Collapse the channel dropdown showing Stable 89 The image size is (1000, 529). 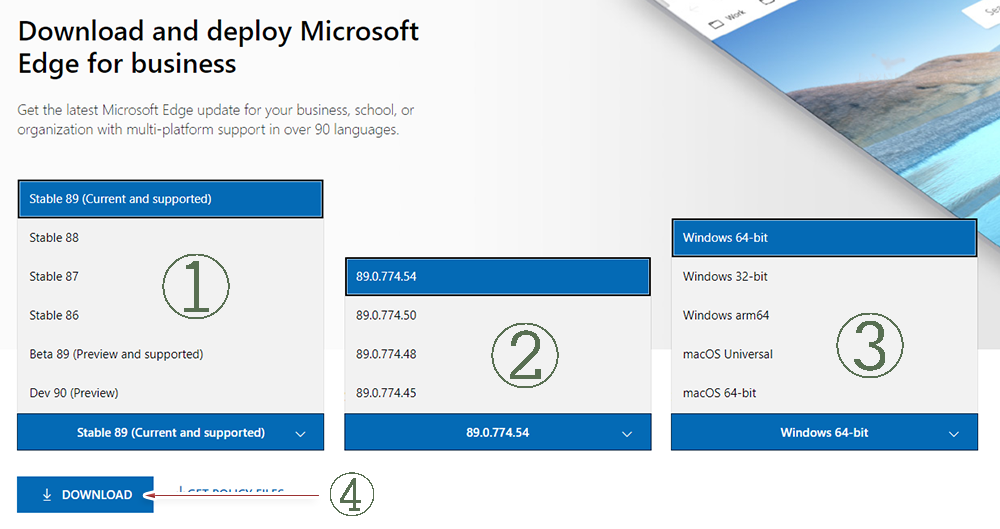tap(170, 432)
